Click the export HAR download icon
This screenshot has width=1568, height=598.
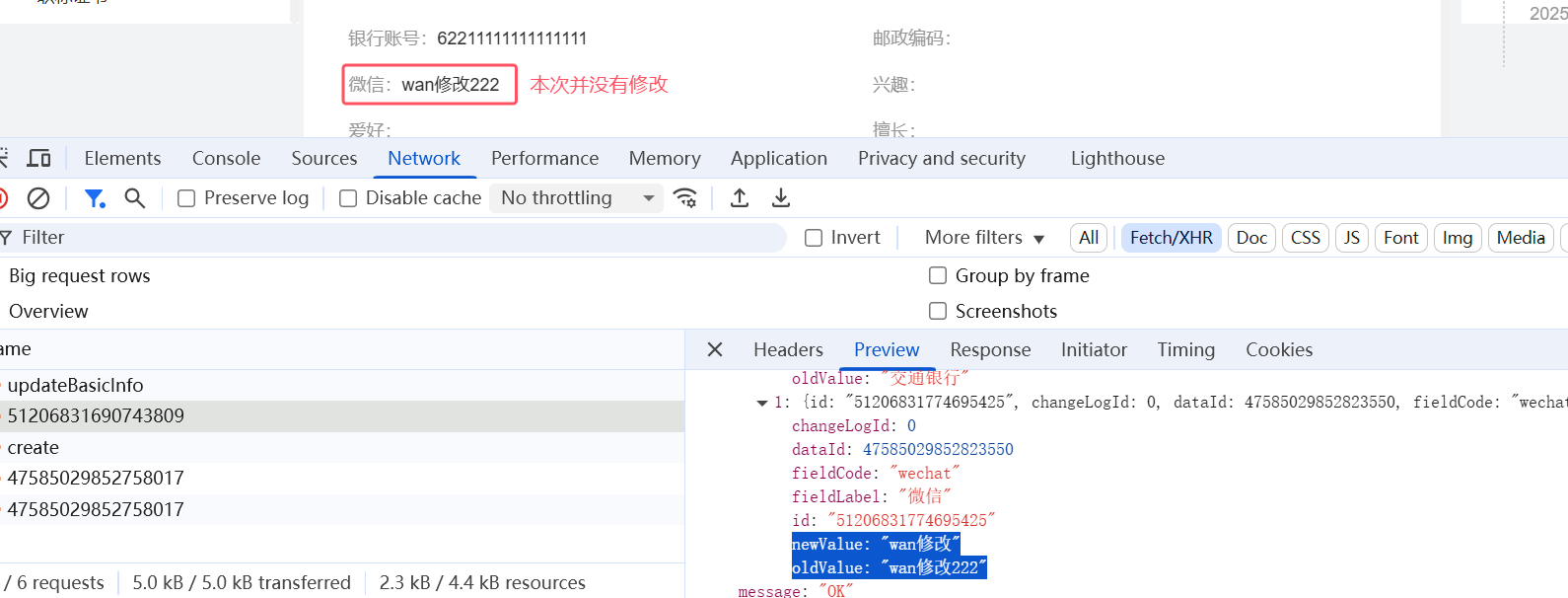pos(781,198)
